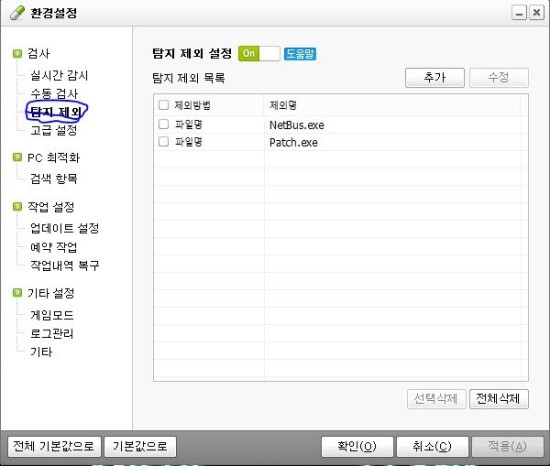Select 게임모드 under 기타 설정

coord(52,315)
